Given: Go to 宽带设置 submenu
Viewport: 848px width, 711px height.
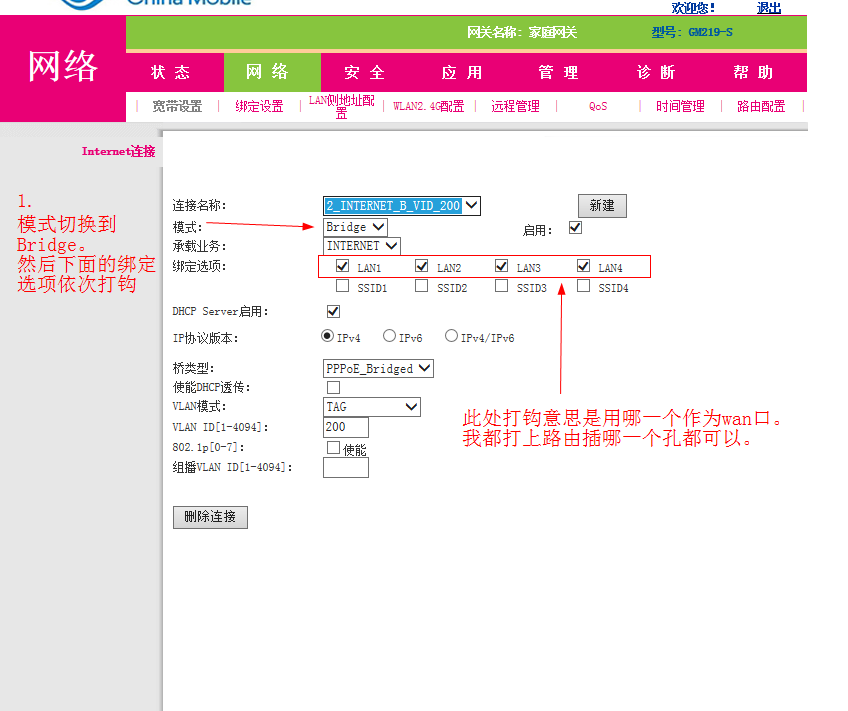Looking at the screenshot, I should coord(177,107).
